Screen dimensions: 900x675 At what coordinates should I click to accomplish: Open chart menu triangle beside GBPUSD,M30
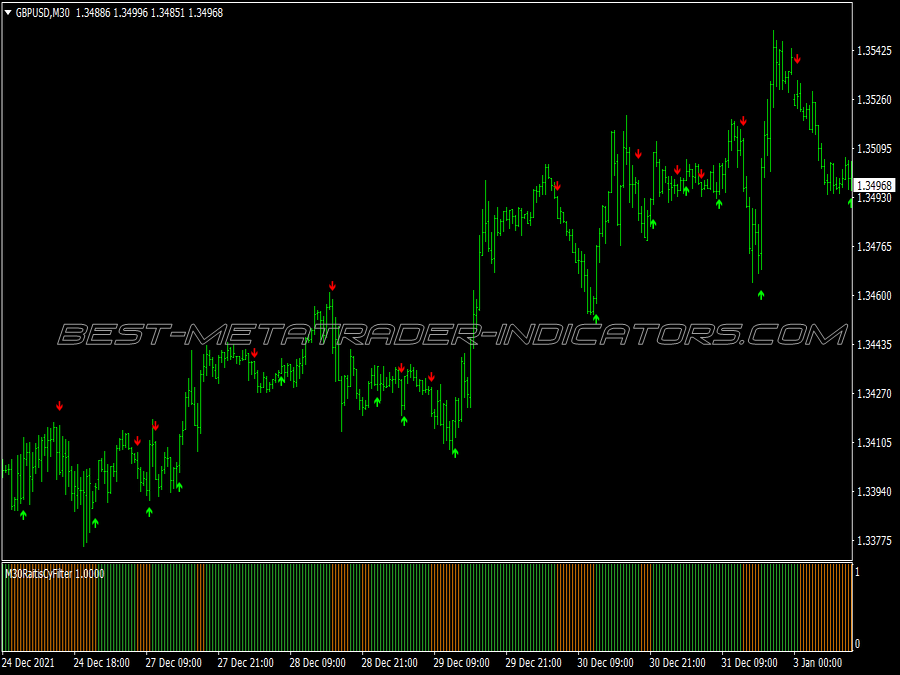(9, 13)
